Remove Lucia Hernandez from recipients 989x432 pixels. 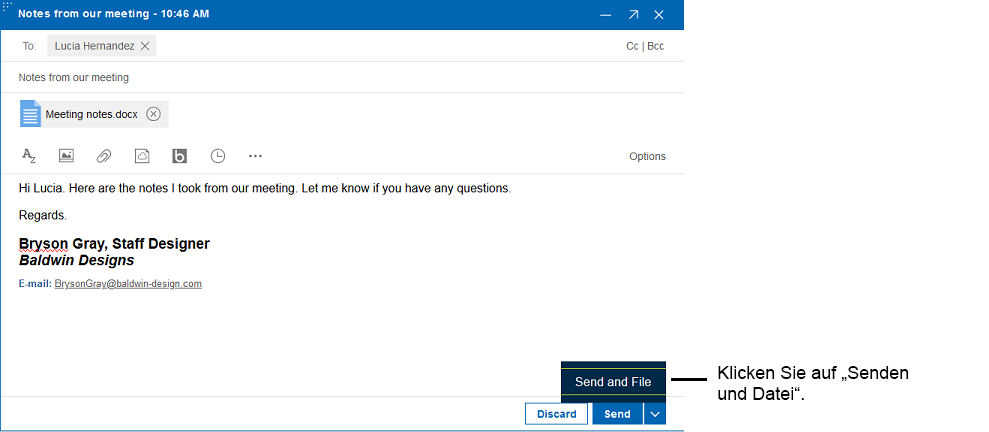pyautogui.click(x=144, y=46)
